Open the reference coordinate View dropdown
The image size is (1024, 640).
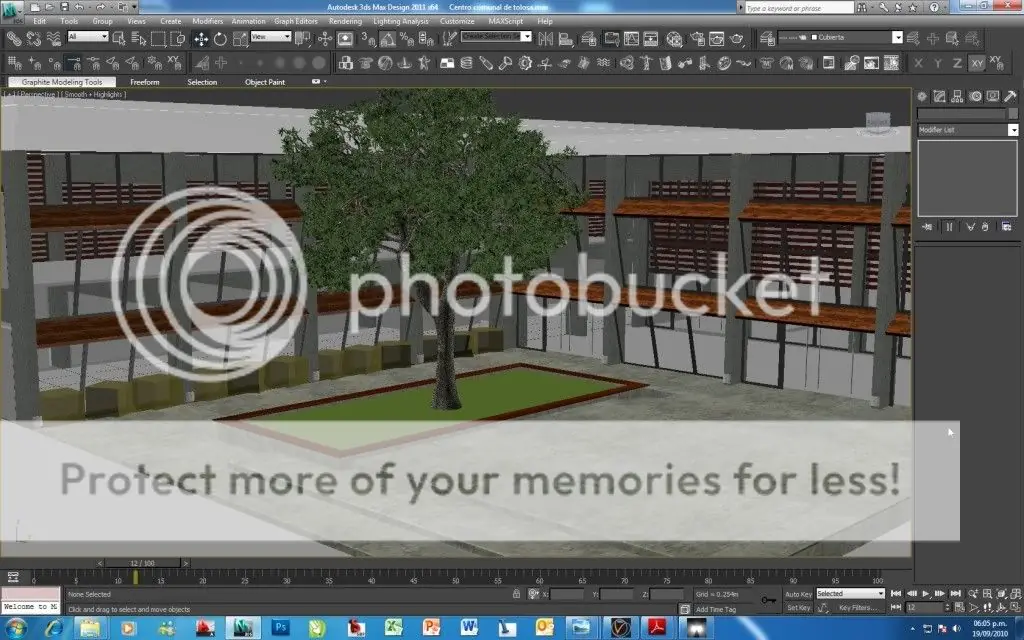[x=270, y=37]
